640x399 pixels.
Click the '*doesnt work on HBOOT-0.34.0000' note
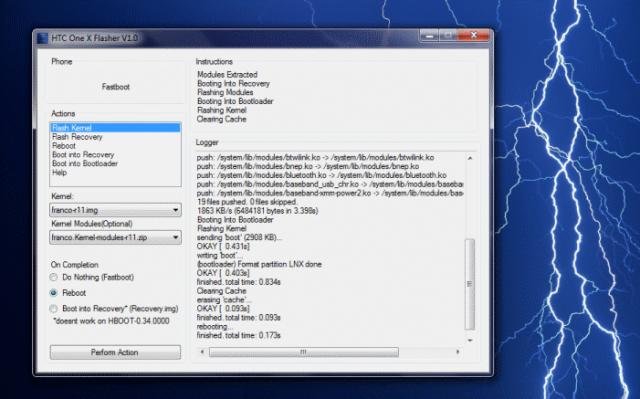111,321
